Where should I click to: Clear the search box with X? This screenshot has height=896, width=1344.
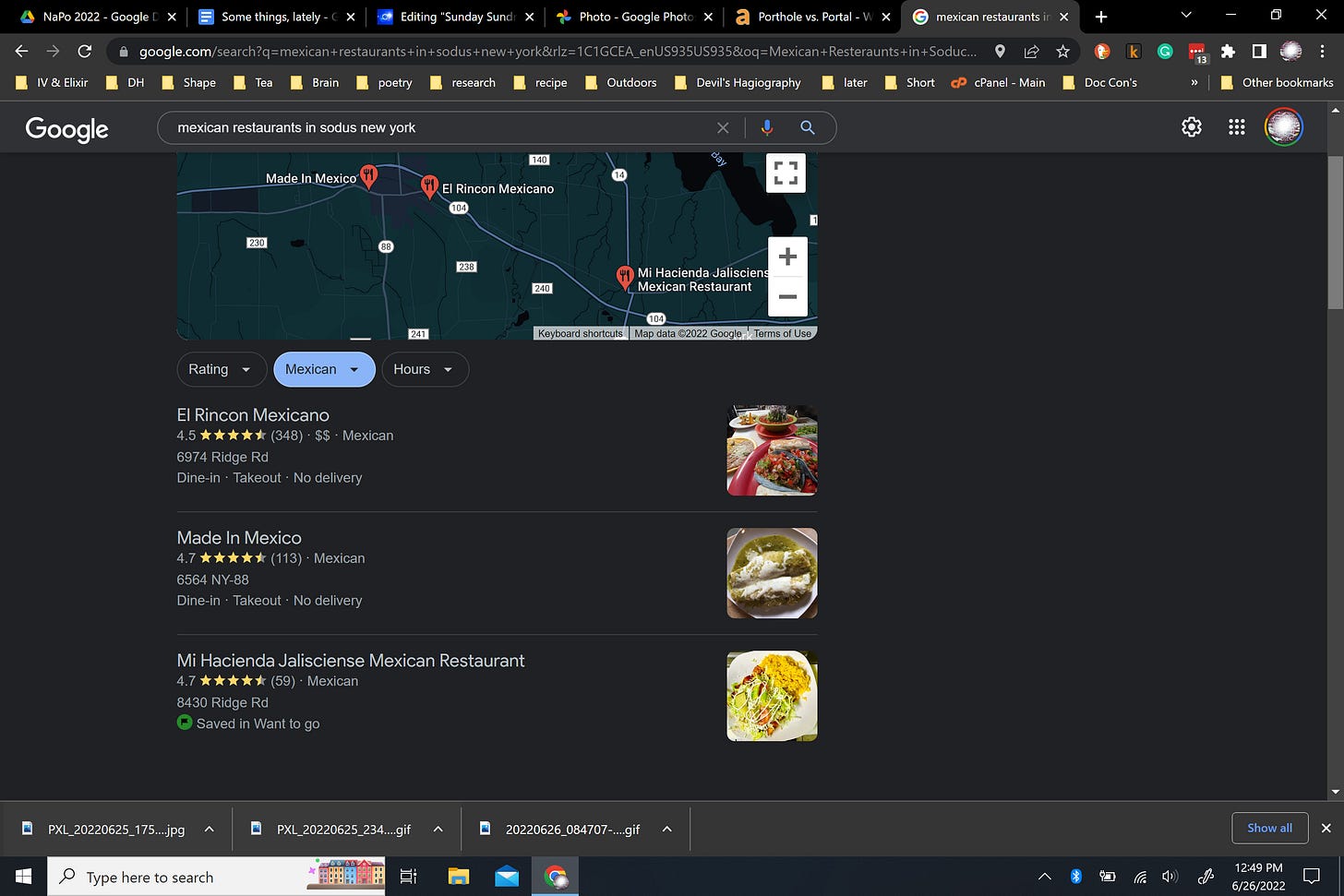[x=723, y=127]
